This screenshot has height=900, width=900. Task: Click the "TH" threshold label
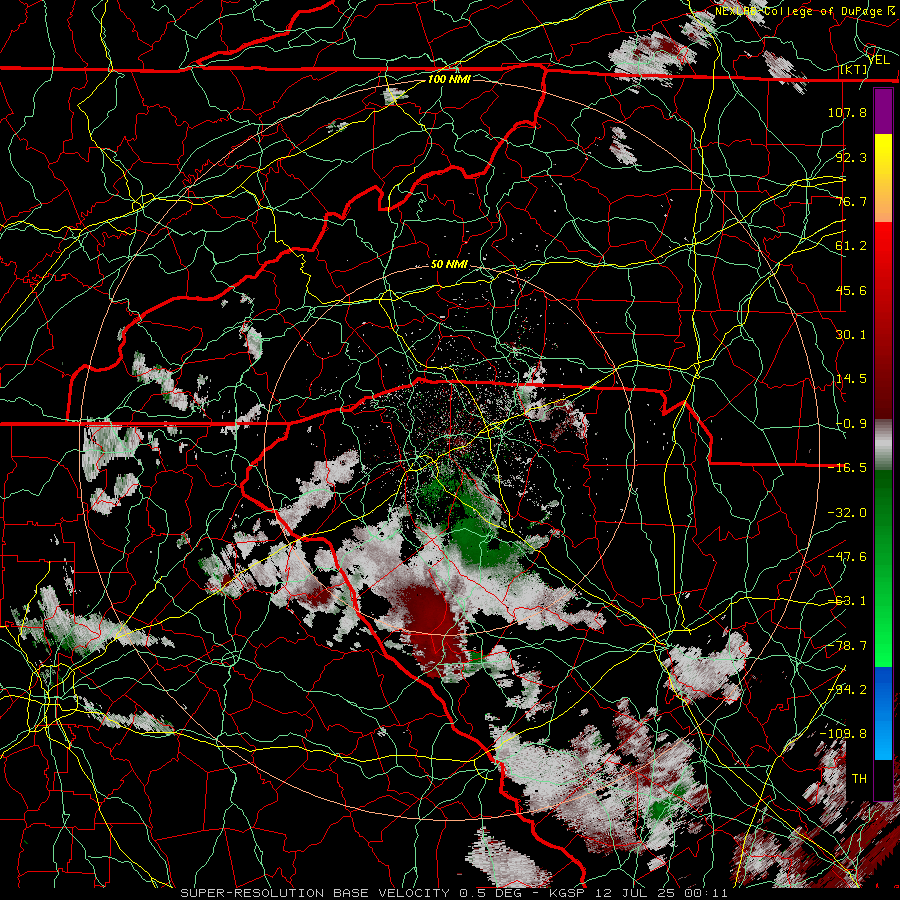click(x=859, y=779)
